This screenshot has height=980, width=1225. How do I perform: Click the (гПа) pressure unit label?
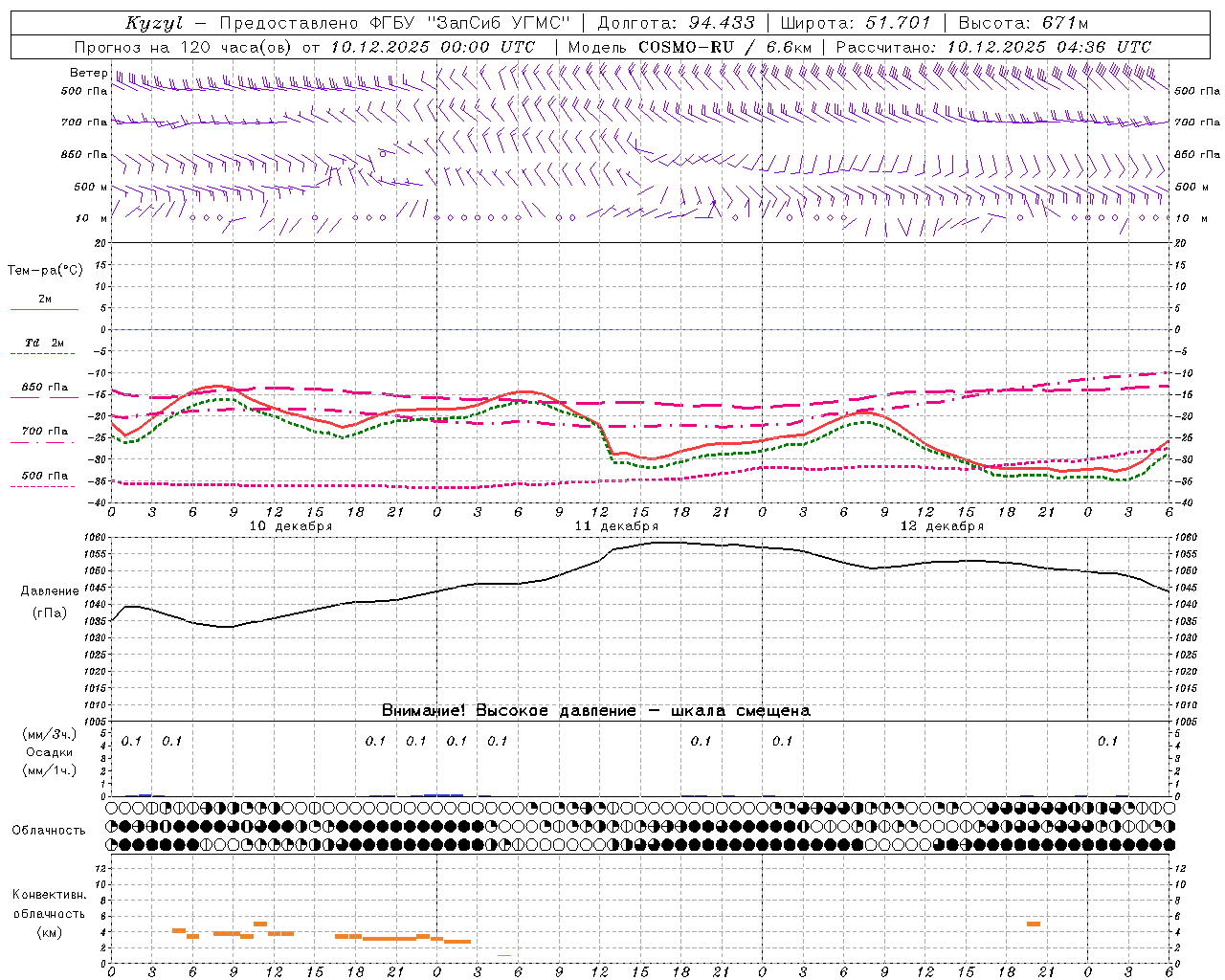coord(50,613)
